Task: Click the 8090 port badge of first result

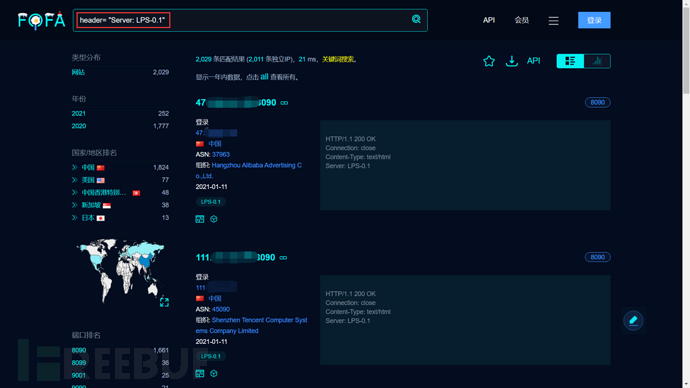Action: coord(598,102)
